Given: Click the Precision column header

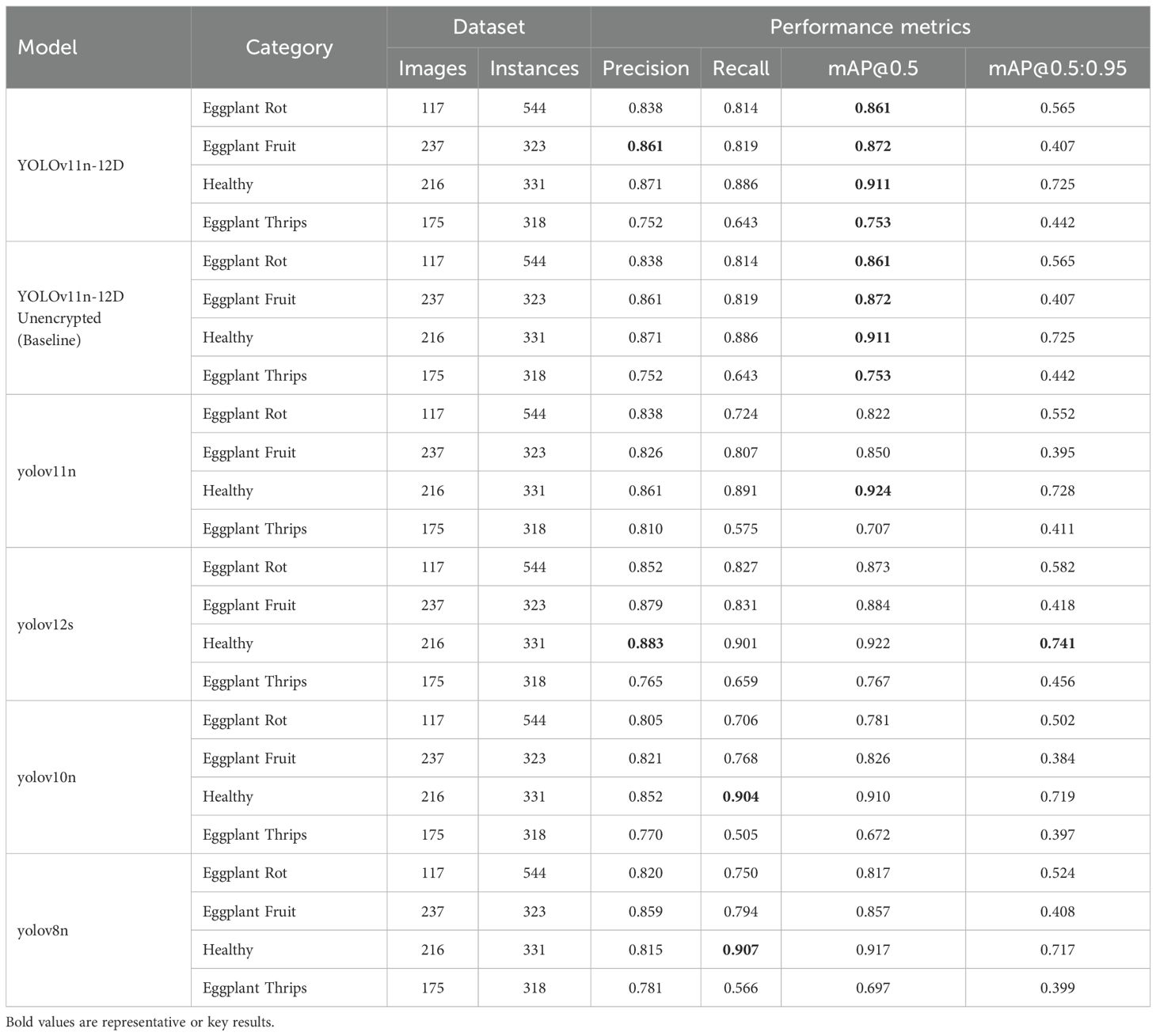Looking at the screenshot, I should (x=645, y=68).
